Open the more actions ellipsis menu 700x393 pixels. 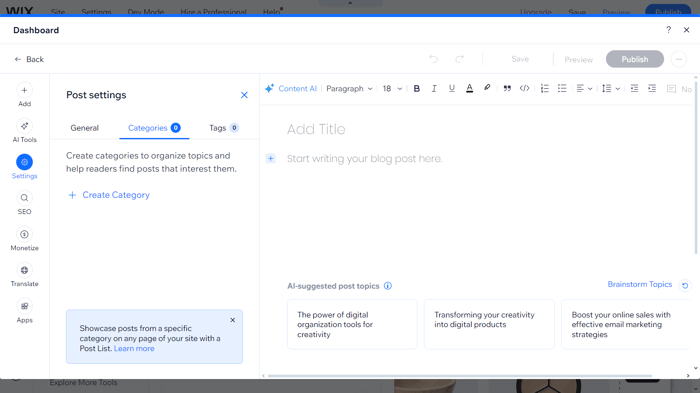tap(679, 59)
